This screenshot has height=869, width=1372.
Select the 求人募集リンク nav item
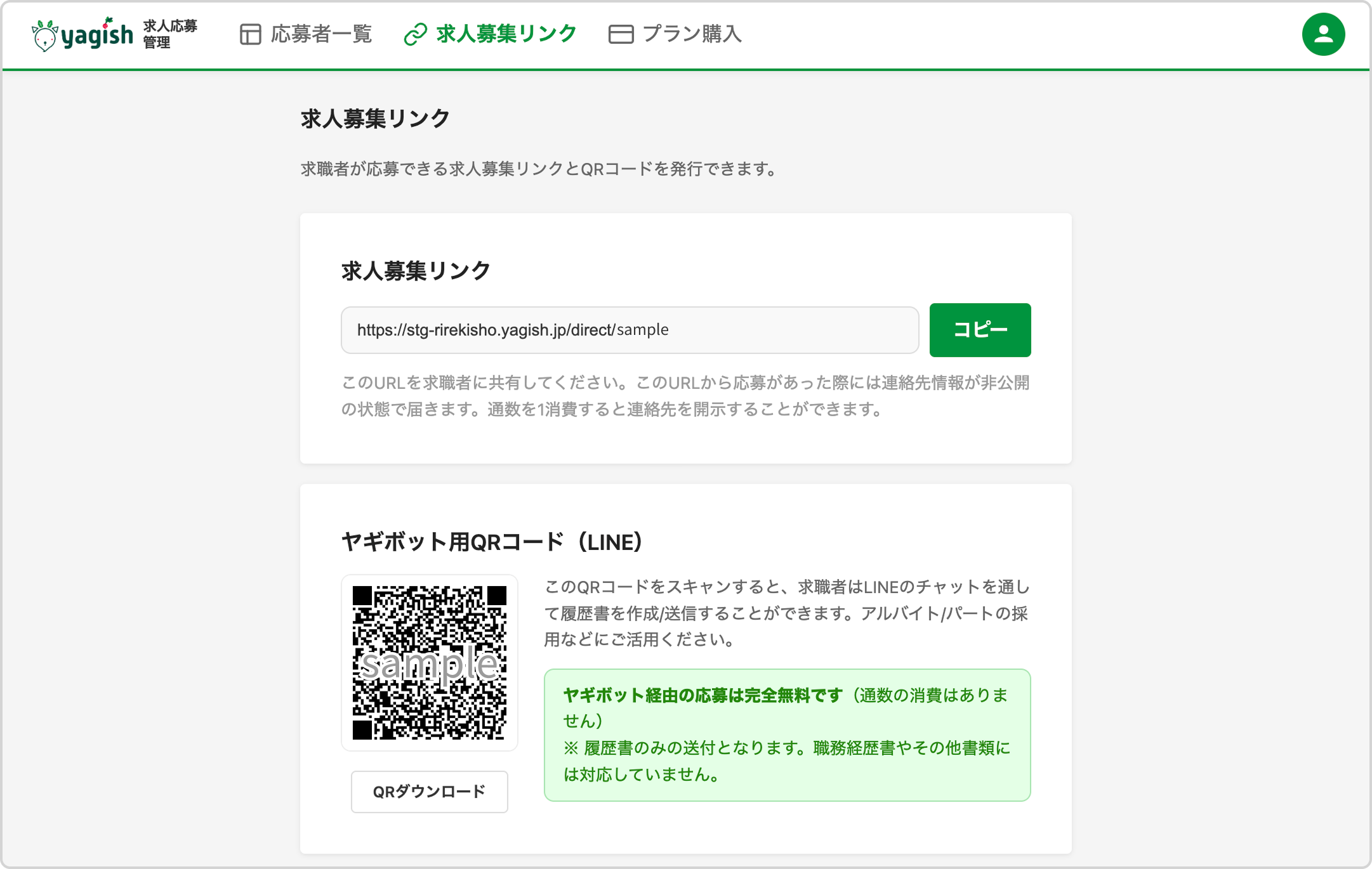click(490, 34)
